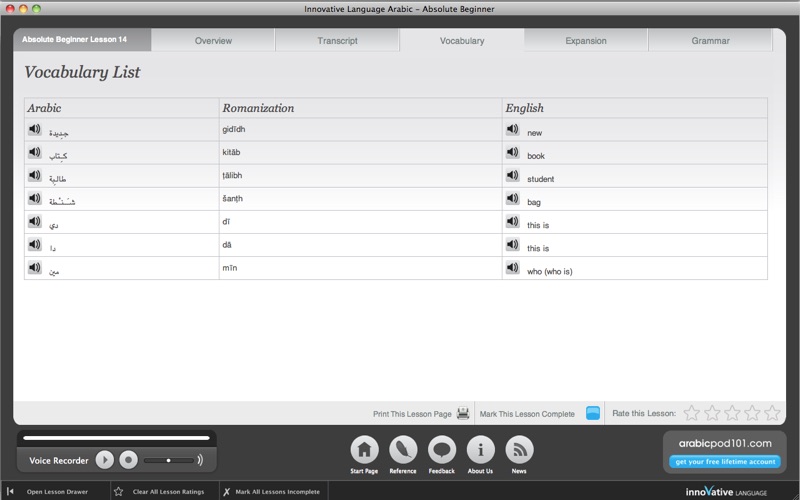The image size is (800, 500).
Task: Click the Absolute Beginner Lesson 14 label
Action: (74, 39)
